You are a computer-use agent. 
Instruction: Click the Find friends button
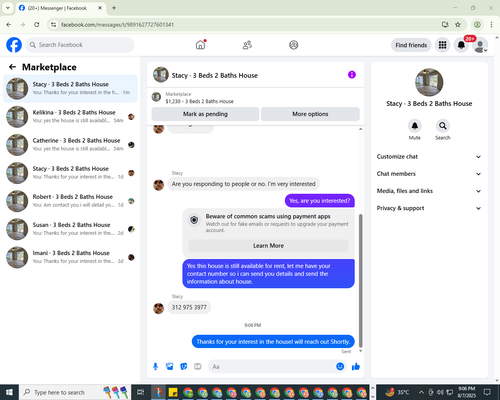411,45
